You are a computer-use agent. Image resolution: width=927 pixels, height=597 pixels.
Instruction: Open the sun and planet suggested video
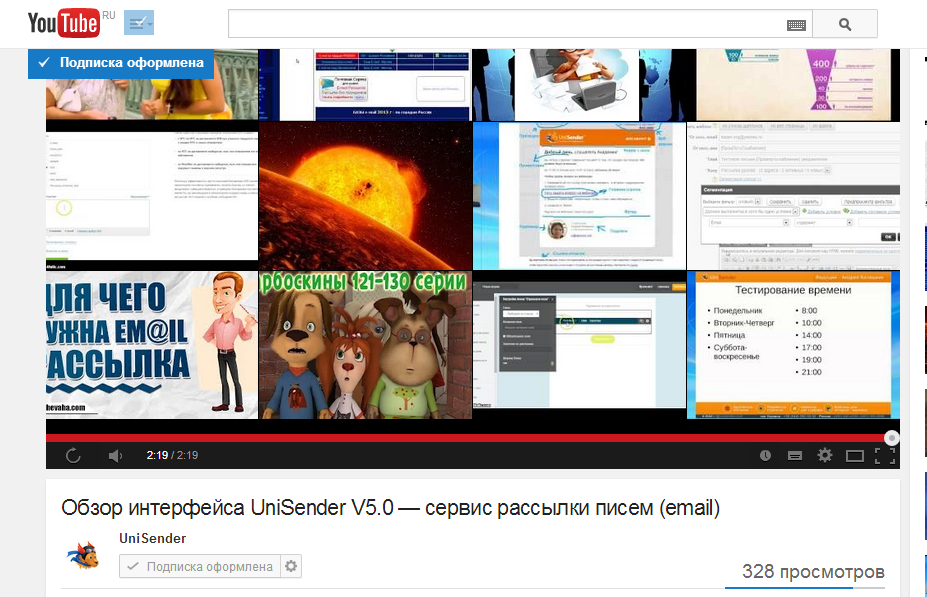tap(365, 196)
